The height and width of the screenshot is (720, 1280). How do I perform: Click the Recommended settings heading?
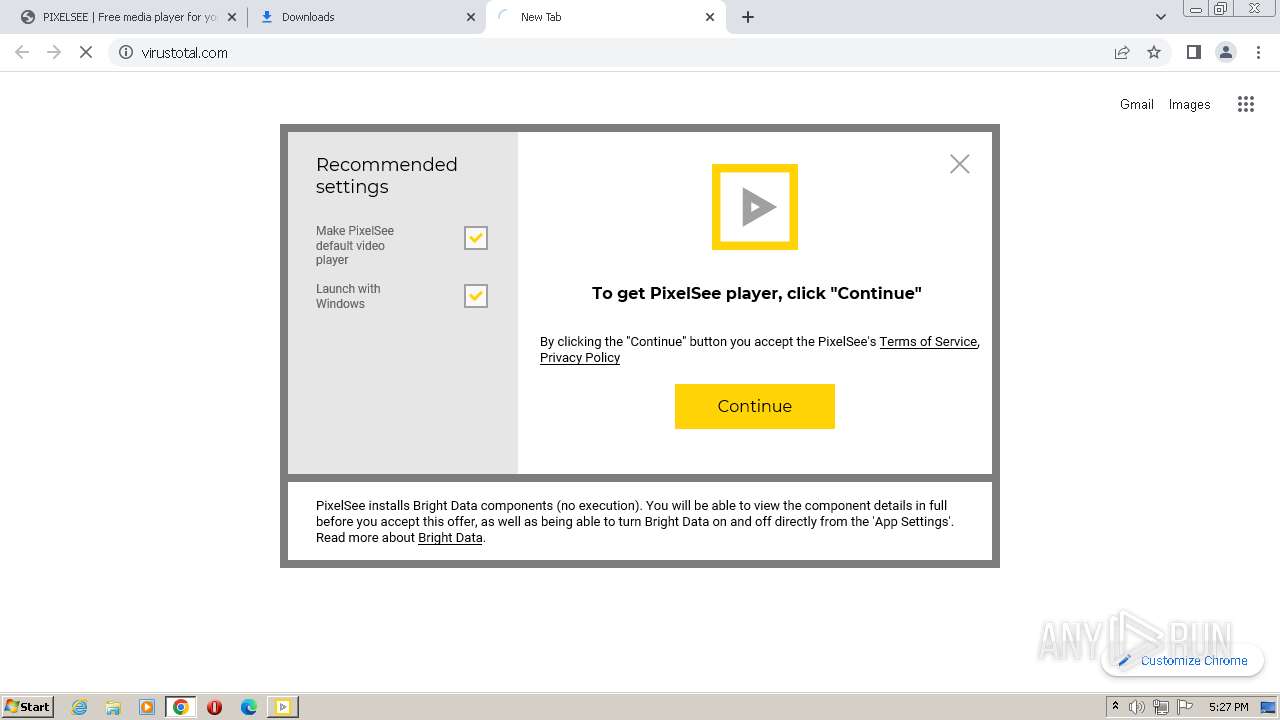[x=386, y=175]
